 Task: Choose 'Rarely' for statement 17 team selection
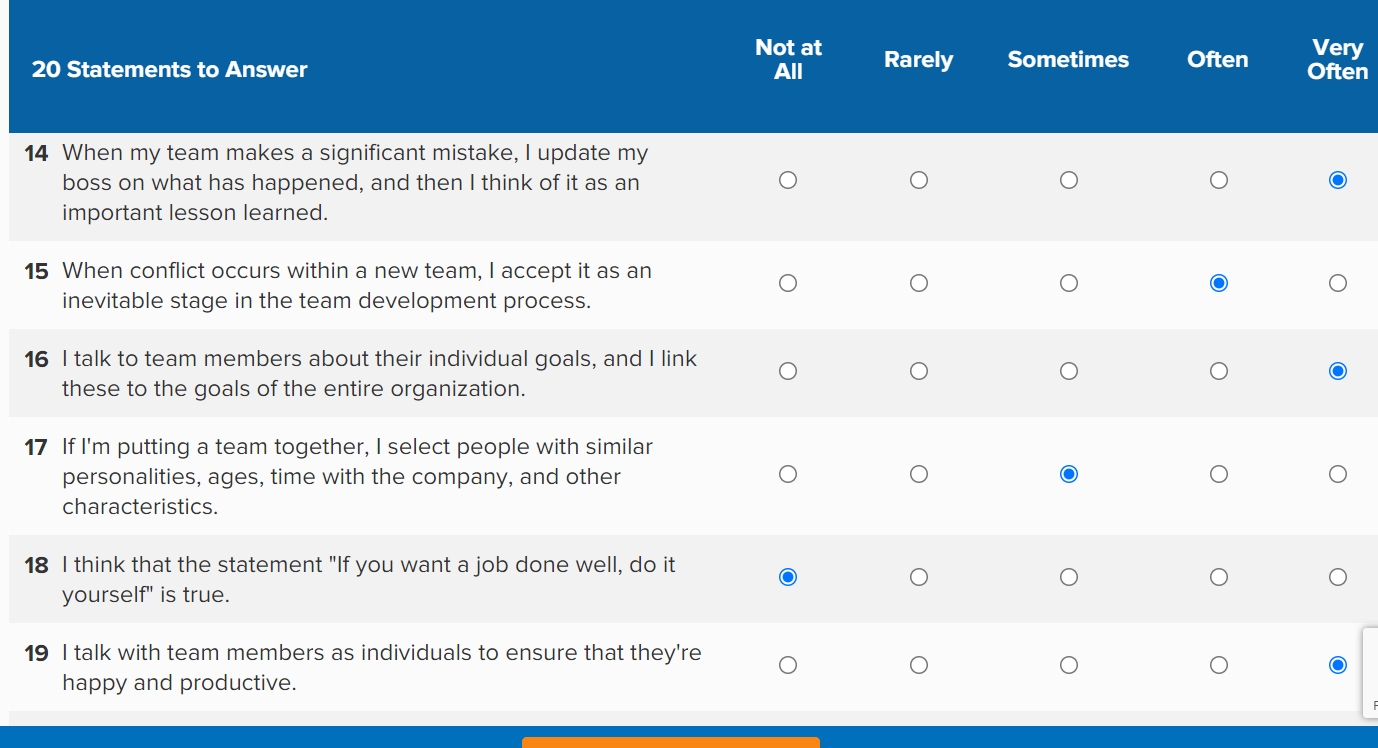point(919,474)
